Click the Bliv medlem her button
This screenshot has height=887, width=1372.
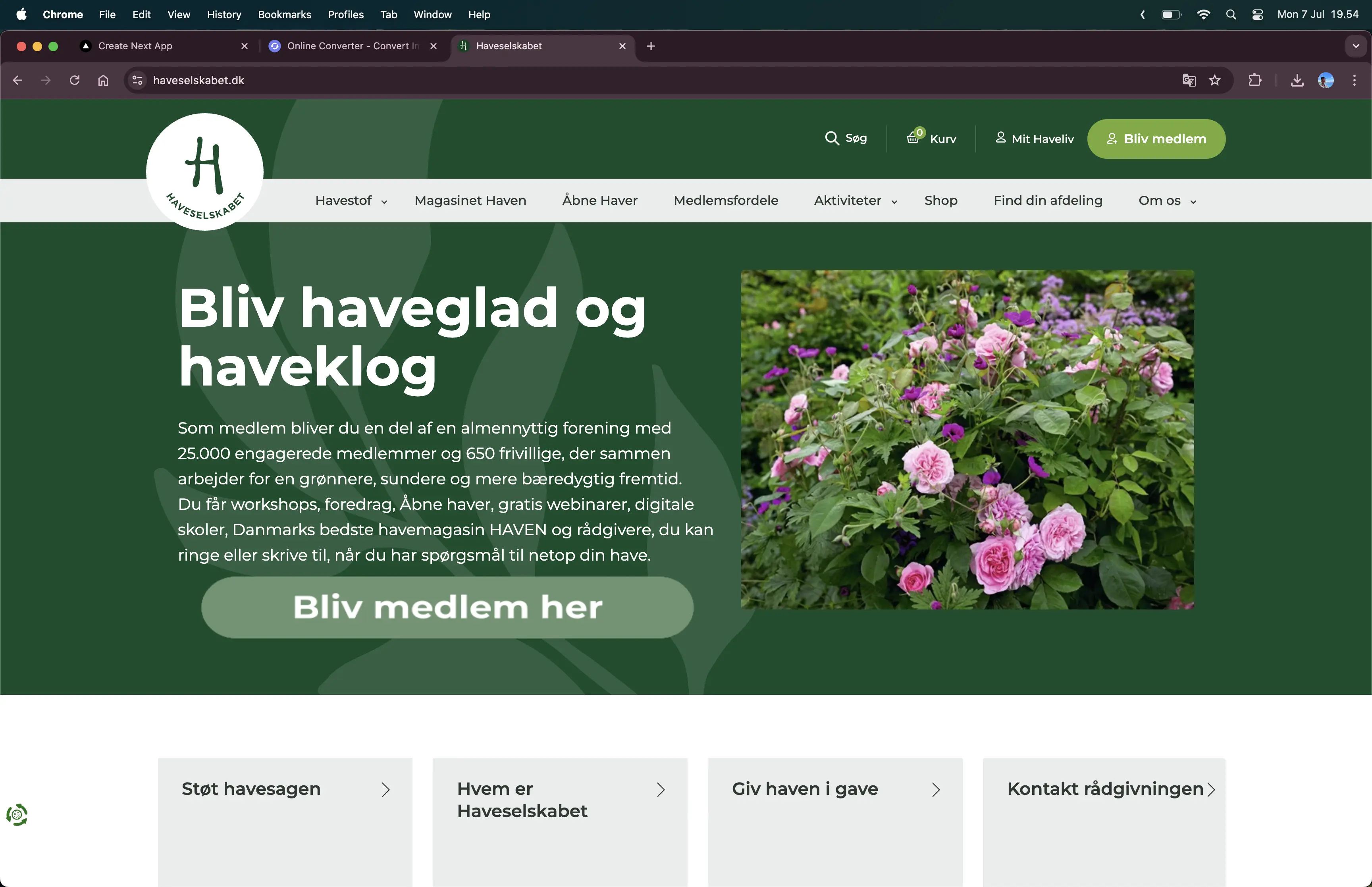448,607
